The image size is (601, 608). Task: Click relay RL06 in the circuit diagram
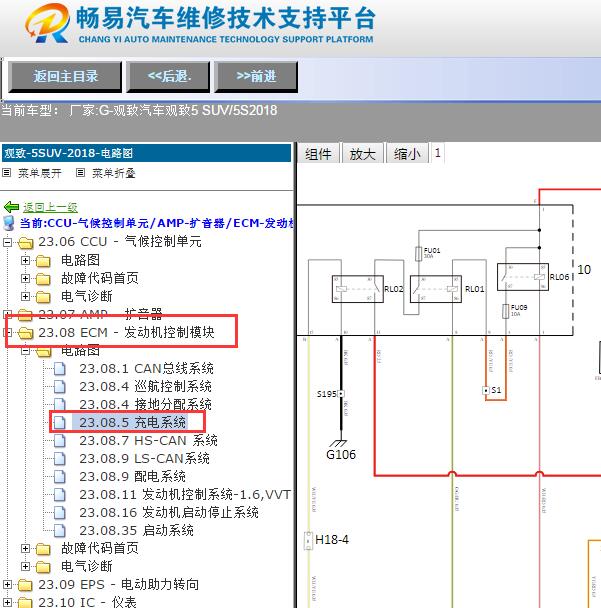point(523,277)
